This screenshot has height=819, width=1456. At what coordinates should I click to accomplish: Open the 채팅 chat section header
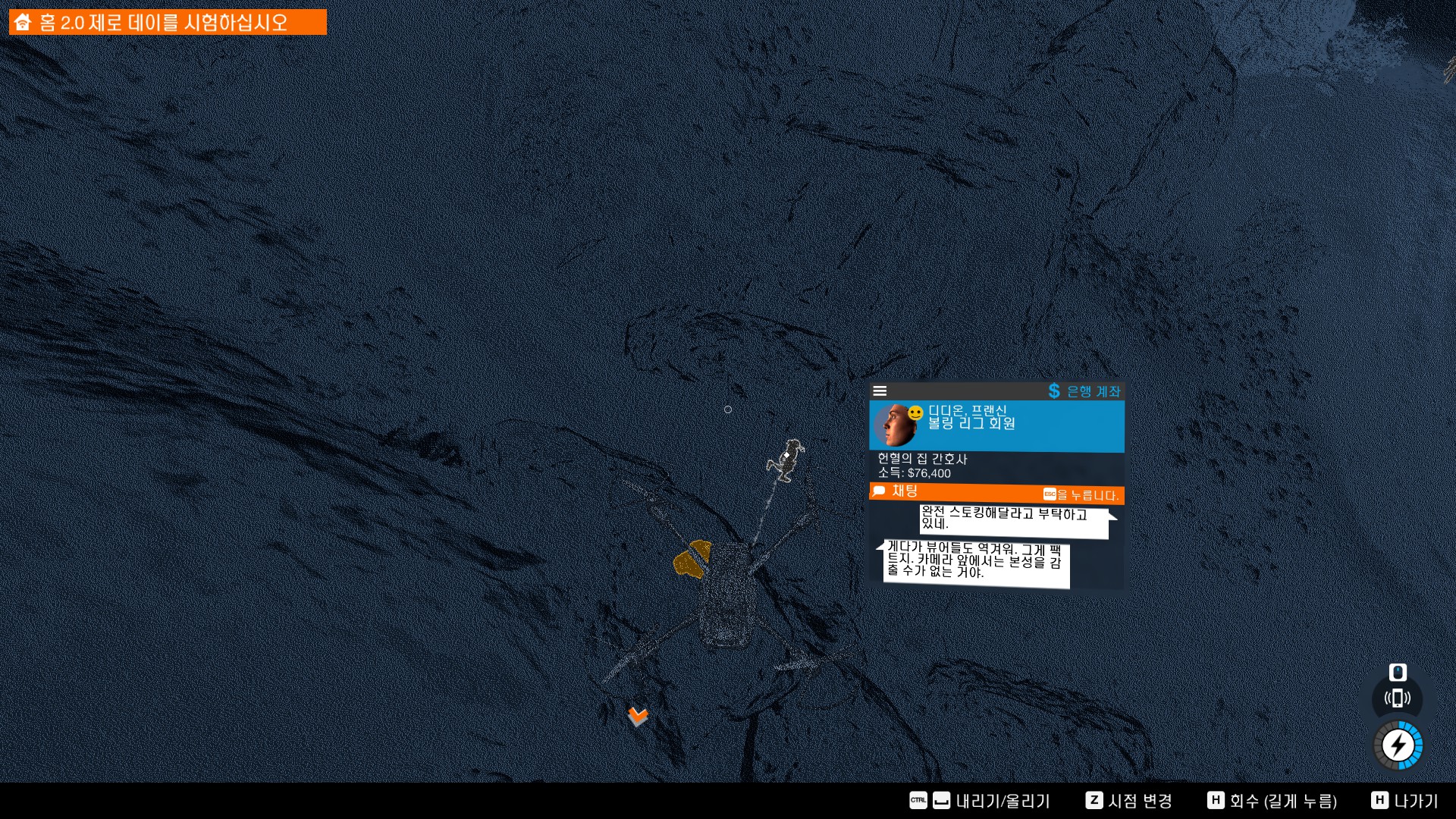click(905, 491)
